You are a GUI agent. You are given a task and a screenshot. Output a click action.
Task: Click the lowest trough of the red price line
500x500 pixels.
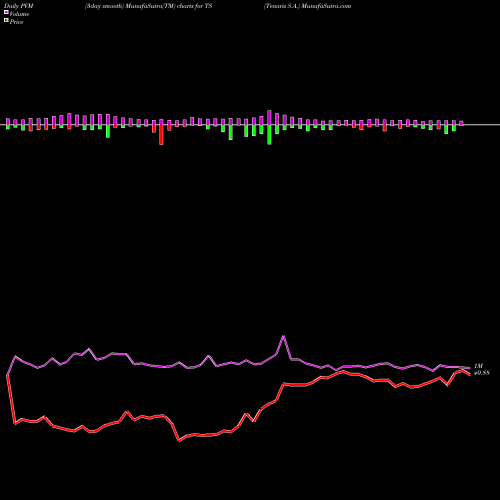click(179, 441)
